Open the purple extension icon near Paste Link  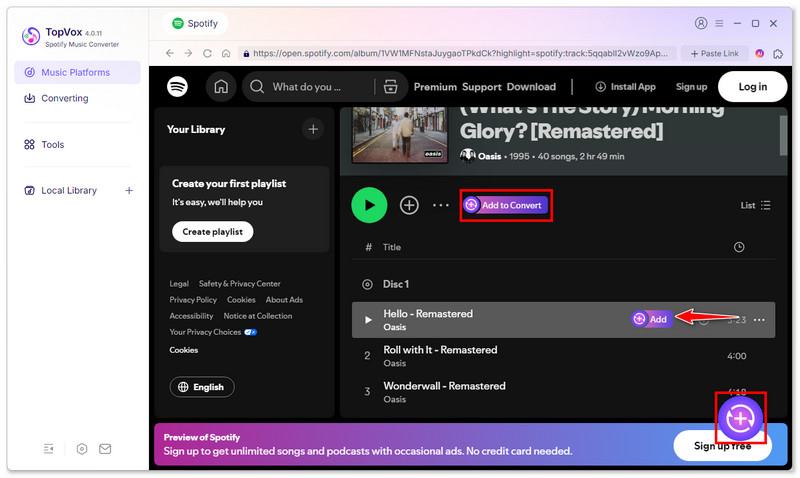[x=760, y=53]
